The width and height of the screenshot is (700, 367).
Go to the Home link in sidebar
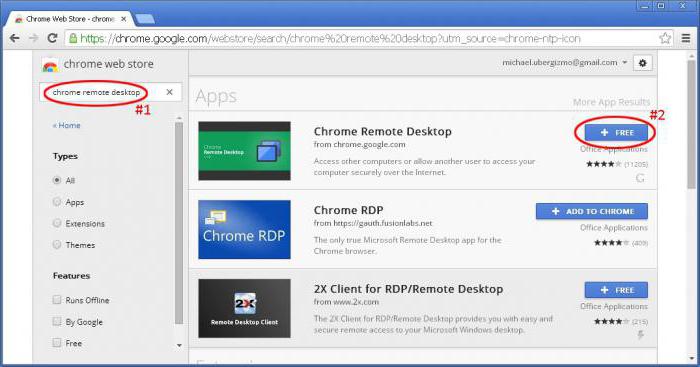(x=67, y=125)
